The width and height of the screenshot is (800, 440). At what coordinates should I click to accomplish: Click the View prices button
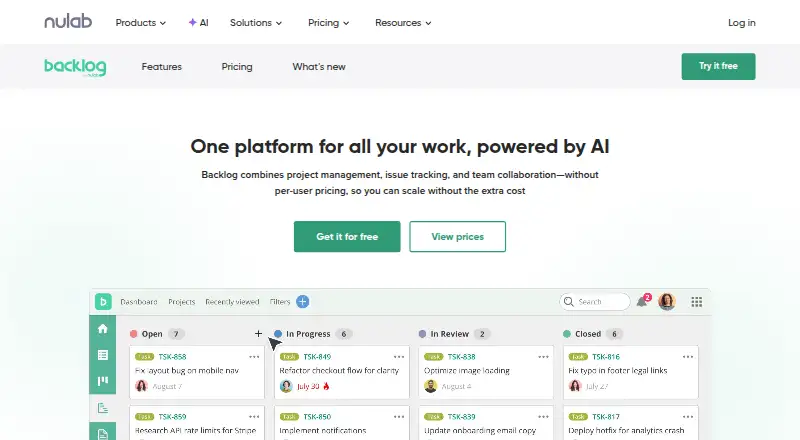[x=457, y=236]
